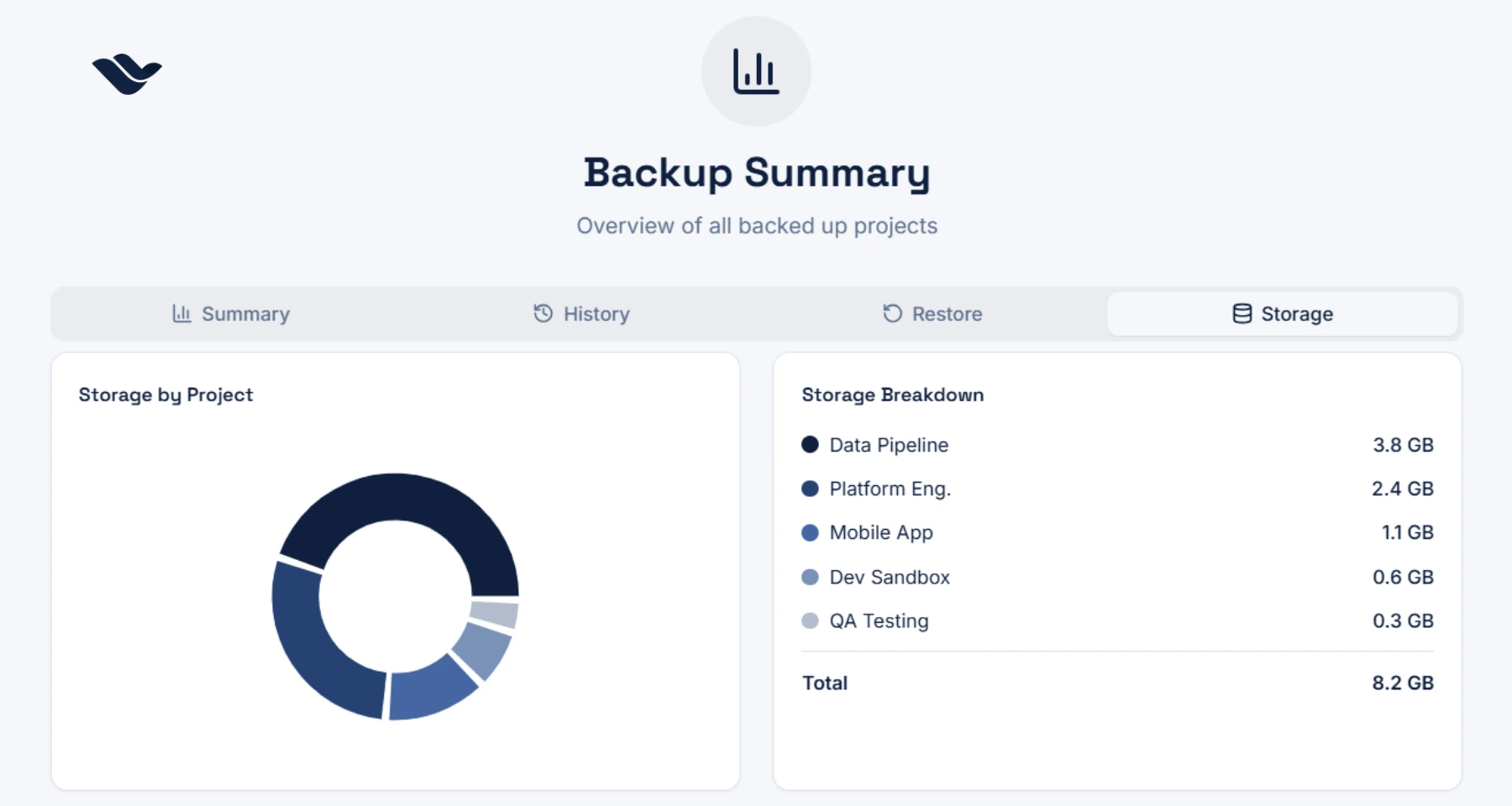Click the circular arrow Restore icon
This screenshot has width=1512, height=806.
pos(892,313)
